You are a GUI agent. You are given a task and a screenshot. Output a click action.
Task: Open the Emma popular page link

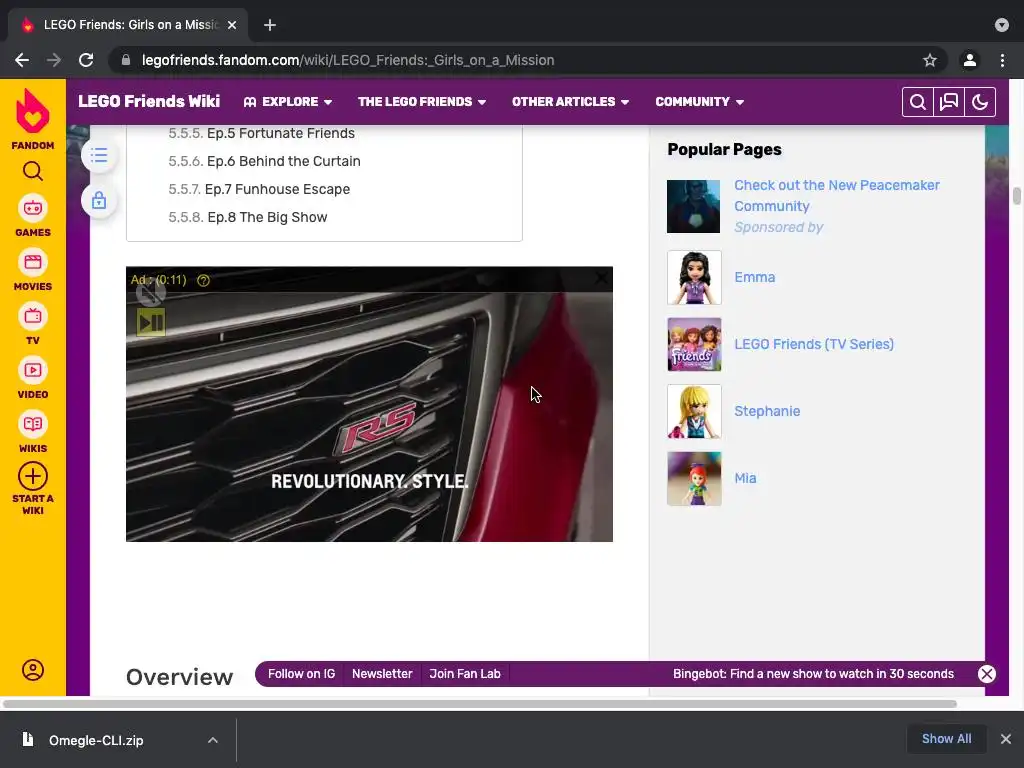(x=754, y=278)
